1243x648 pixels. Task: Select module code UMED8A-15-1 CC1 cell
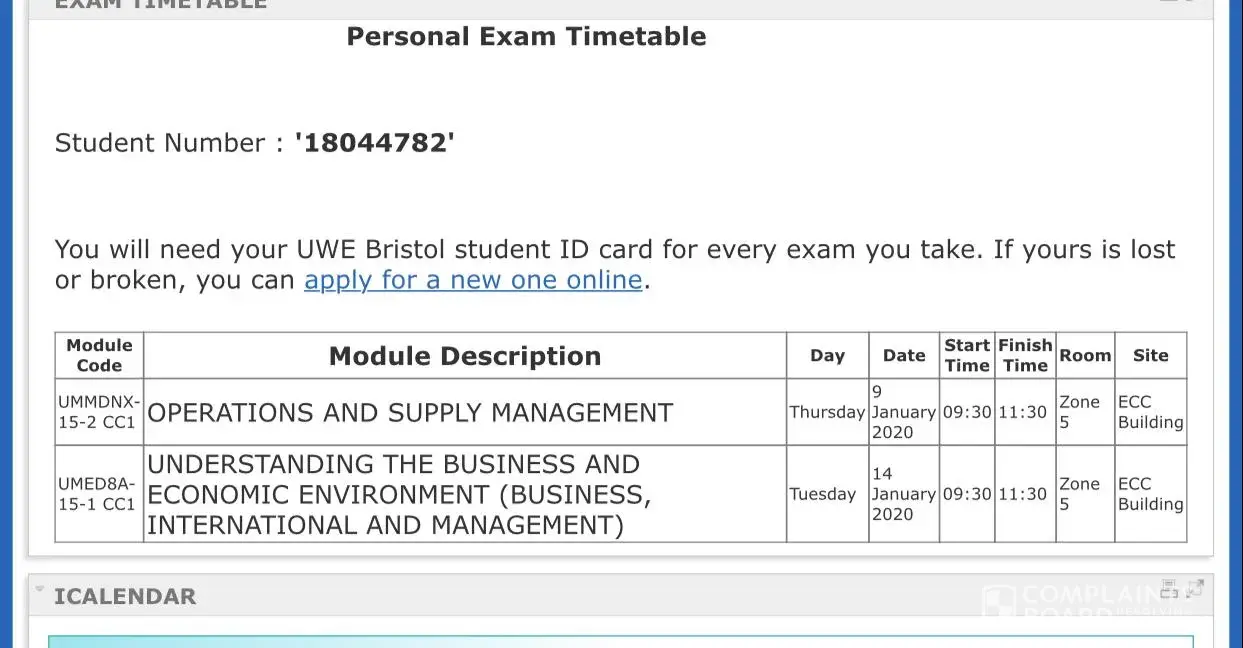pos(99,494)
